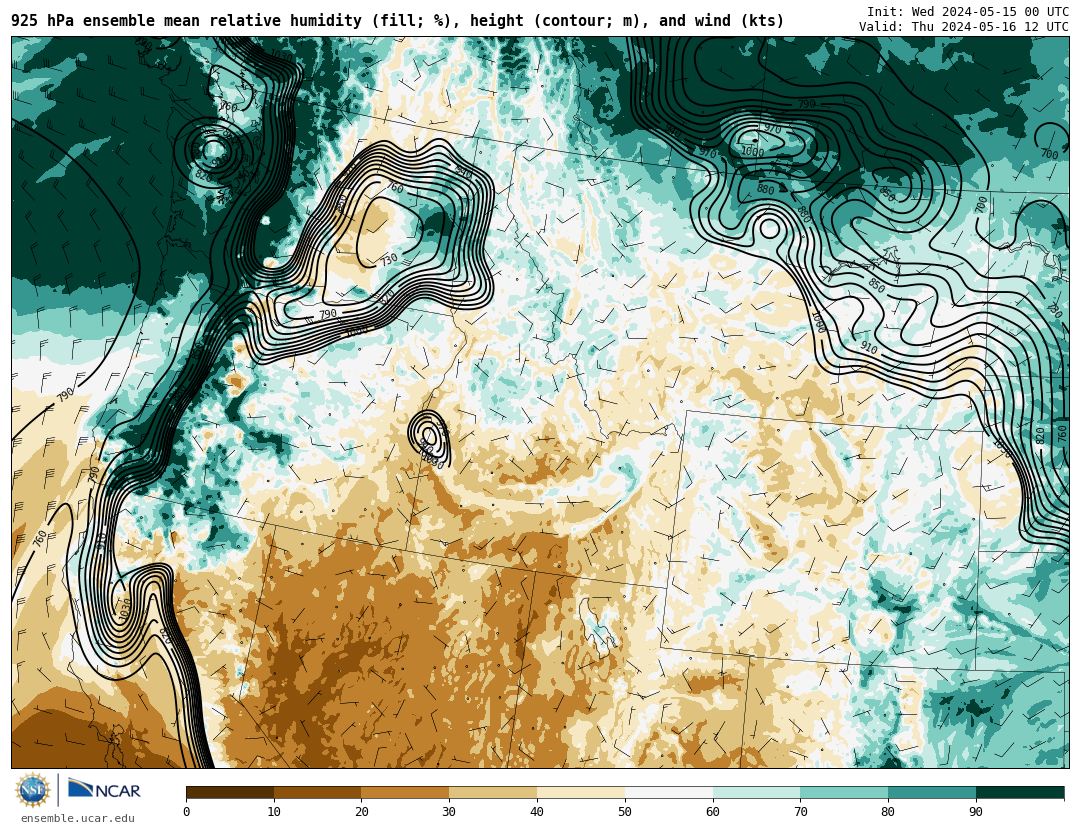
Task: Click the 60-70 percent pale teal swatch
Action: point(756,792)
